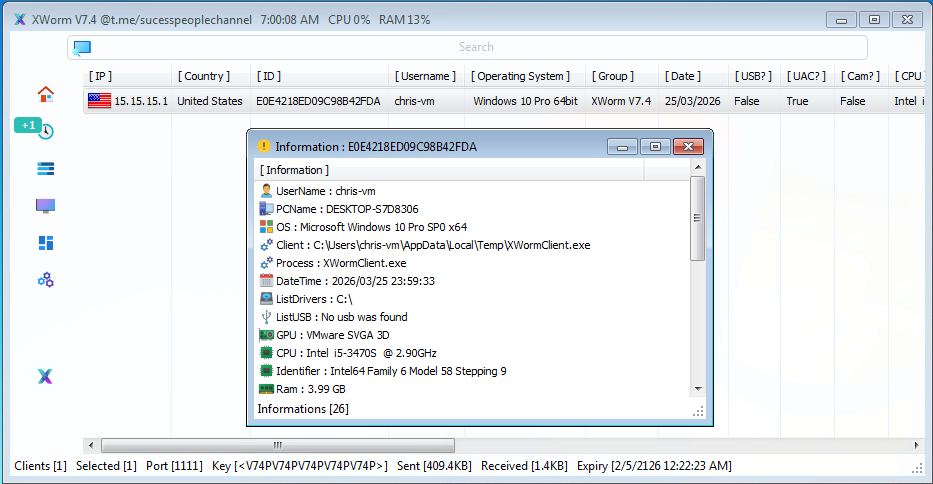Select the drive icon beside ListDrivers
Image resolution: width=933 pixels, height=484 pixels.
[x=266, y=298]
